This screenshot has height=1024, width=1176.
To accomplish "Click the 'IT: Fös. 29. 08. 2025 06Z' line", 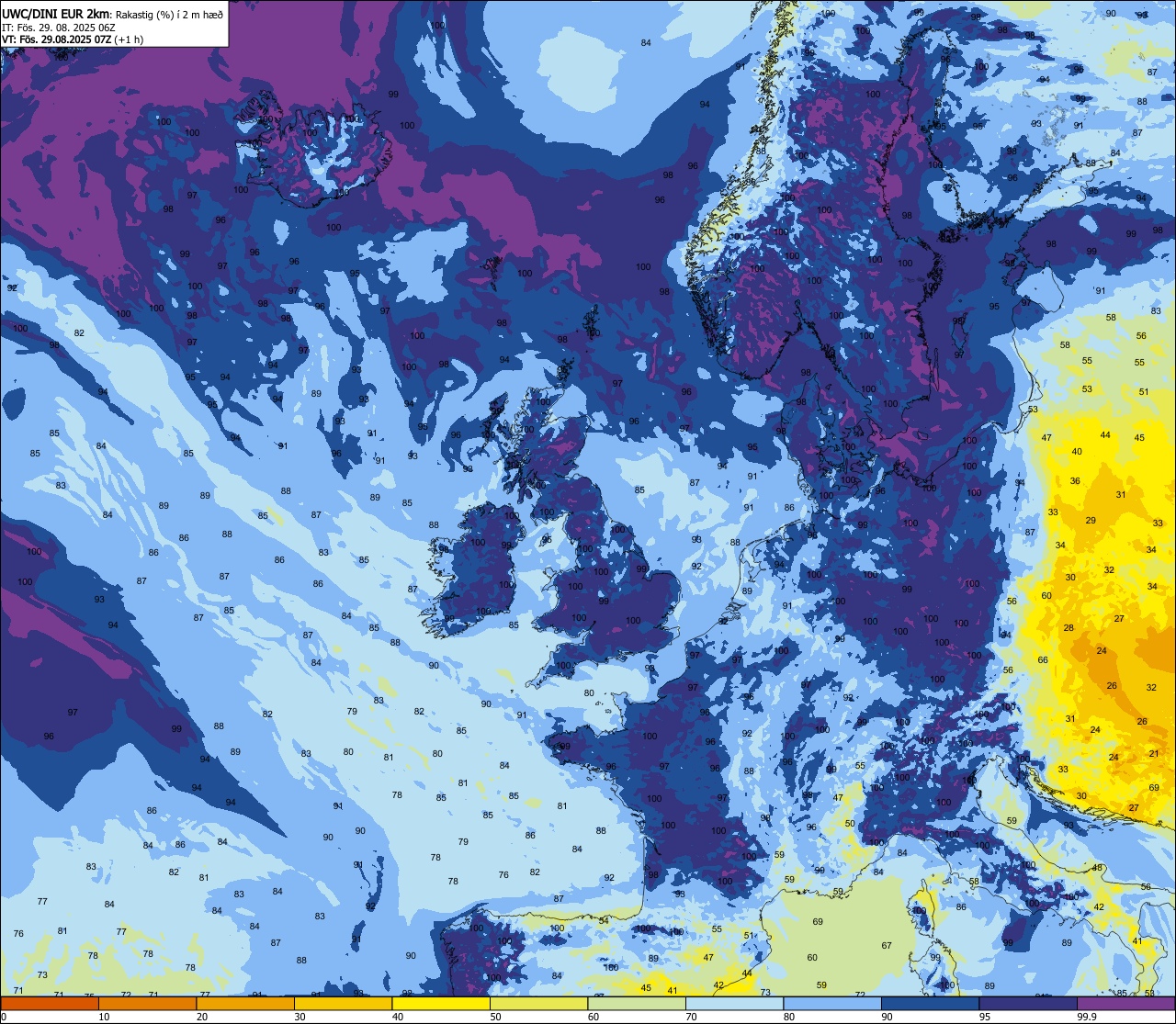I will click(x=57, y=27).
